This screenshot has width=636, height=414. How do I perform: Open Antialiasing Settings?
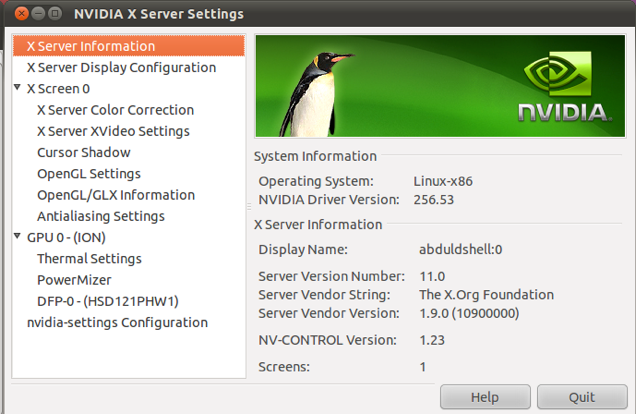click(100, 216)
